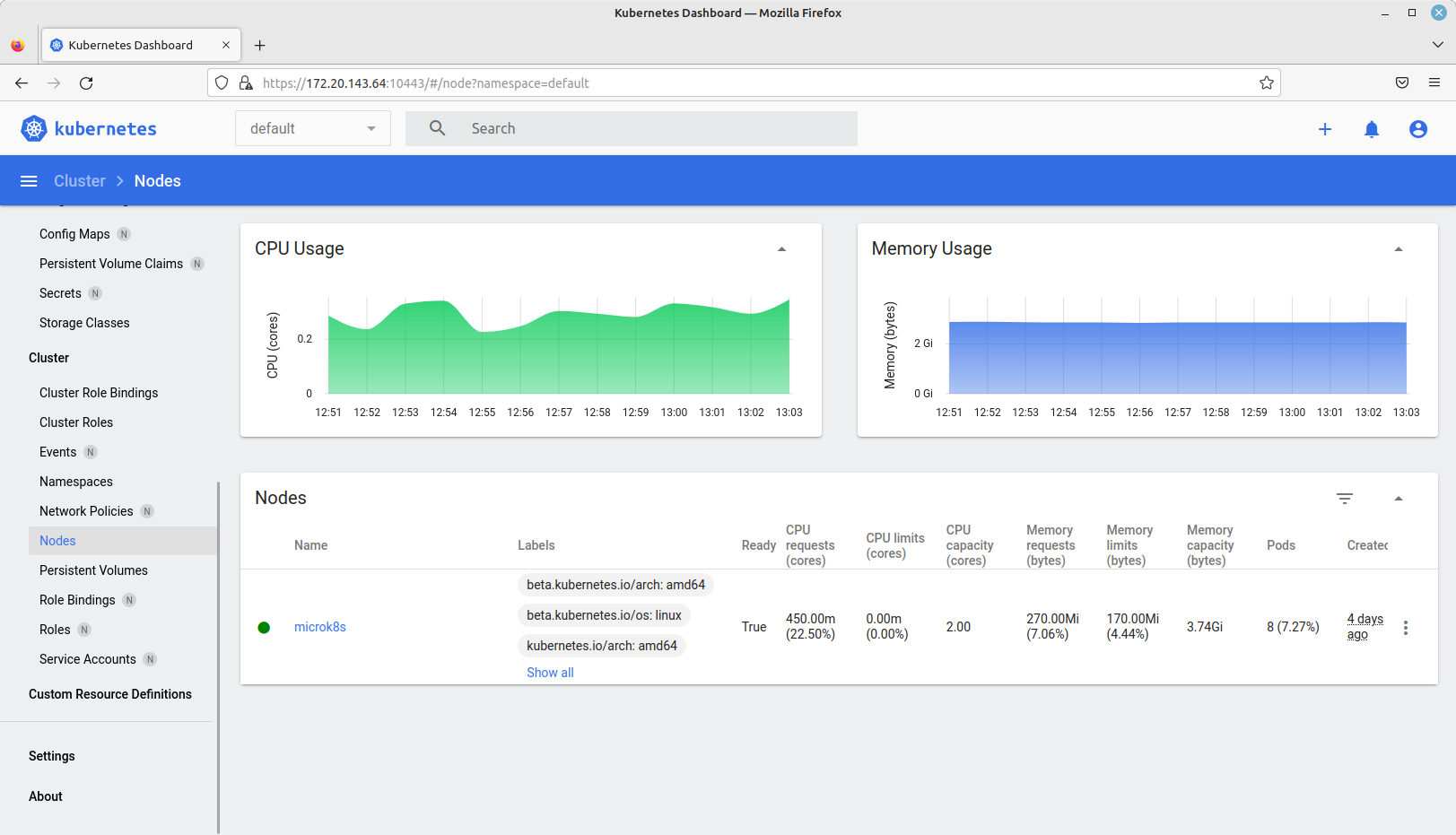This screenshot has width=1456, height=835.
Task: Open the Firefox application menu
Action: [1434, 83]
